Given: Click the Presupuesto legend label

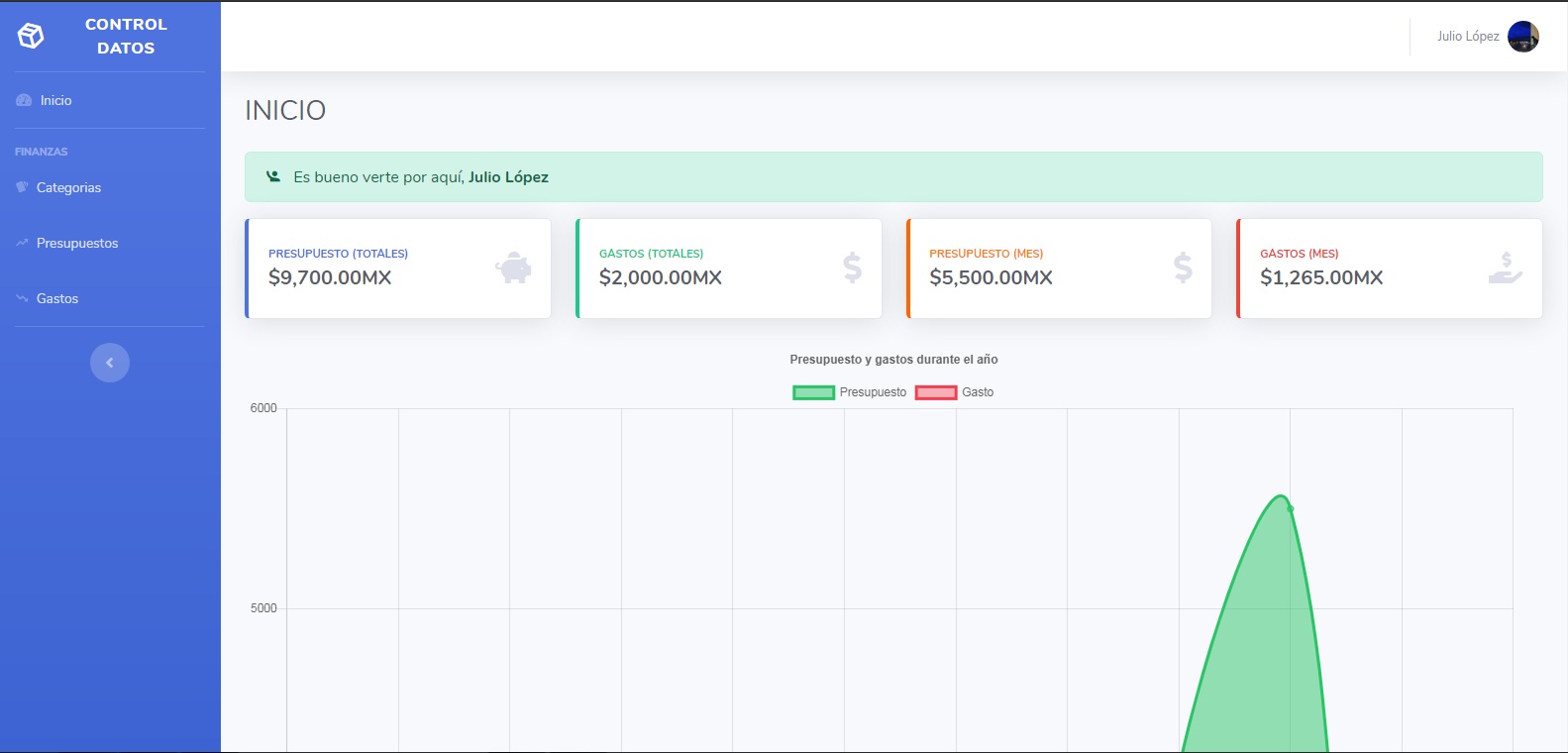Looking at the screenshot, I should point(873,392).
